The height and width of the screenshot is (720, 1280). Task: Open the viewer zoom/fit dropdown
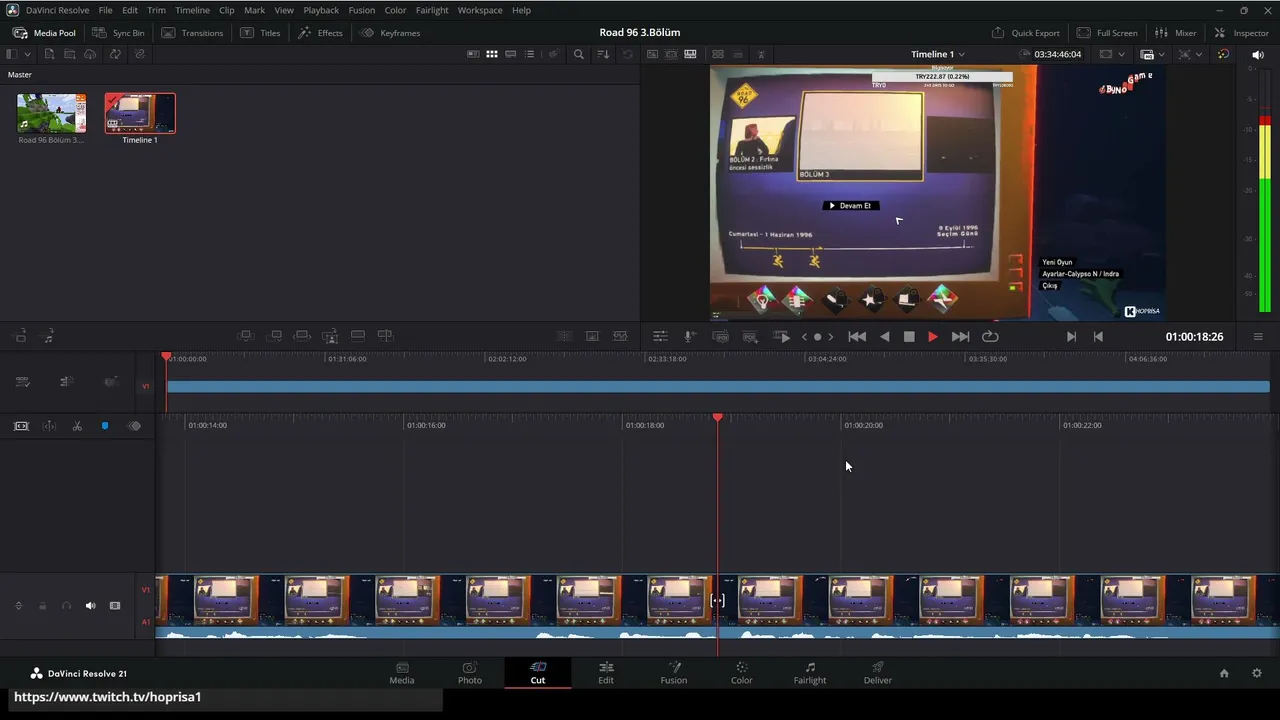pyautogui.click(x=1189, y=54)
